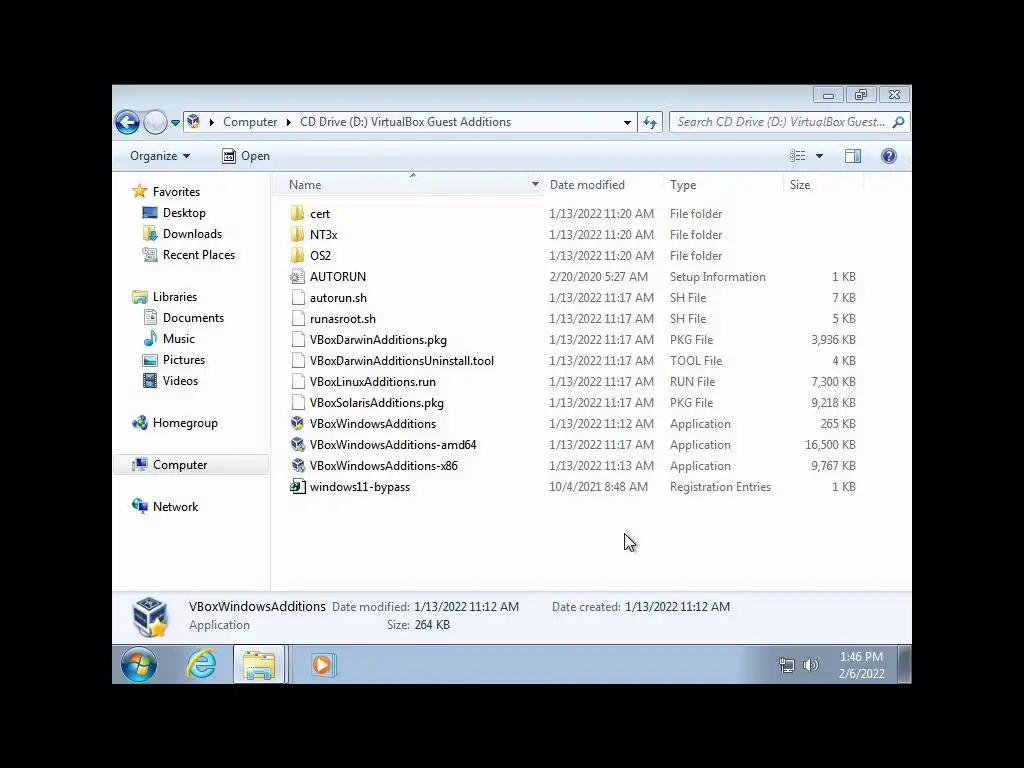
Task: Open recent pages dropdown beside Forward button
Action: coord(175,122)
